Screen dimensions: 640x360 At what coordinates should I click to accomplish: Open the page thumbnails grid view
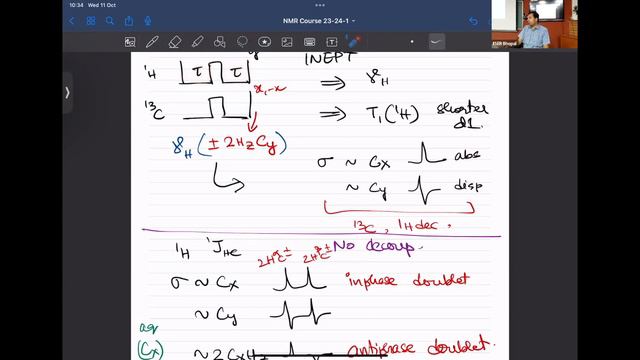tap(91, 21)
